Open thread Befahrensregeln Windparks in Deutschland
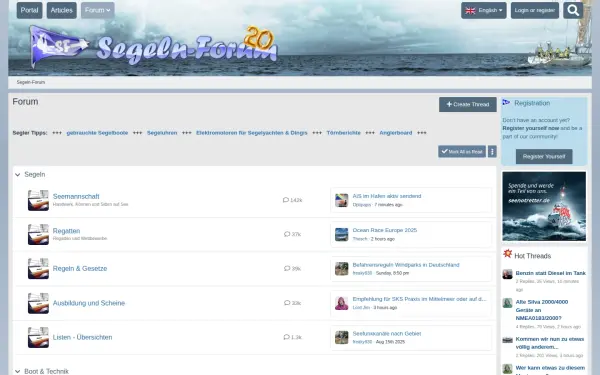This screenshot has width=600, height=375. (406, 265)
